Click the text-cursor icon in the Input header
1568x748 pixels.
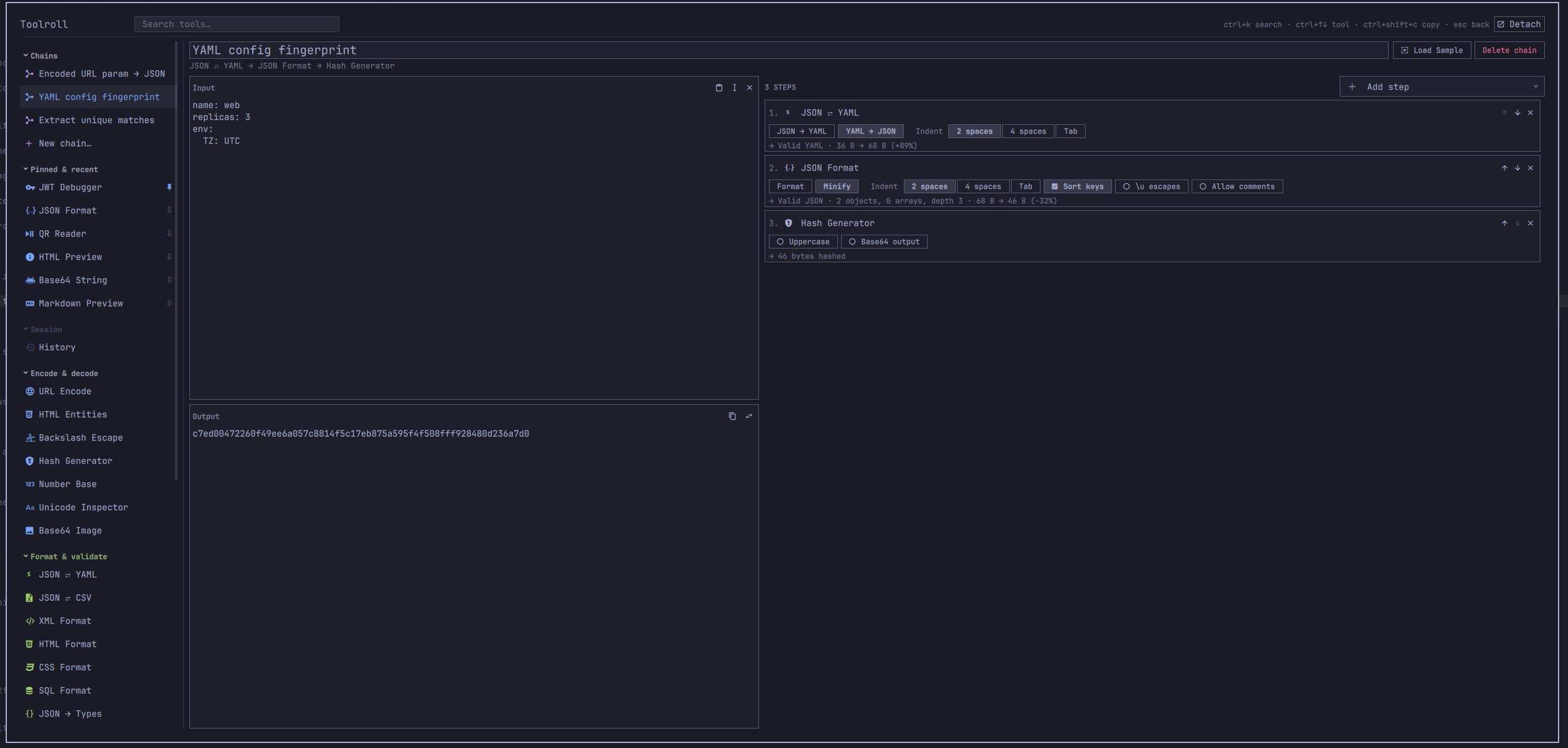tap(734, 88)
